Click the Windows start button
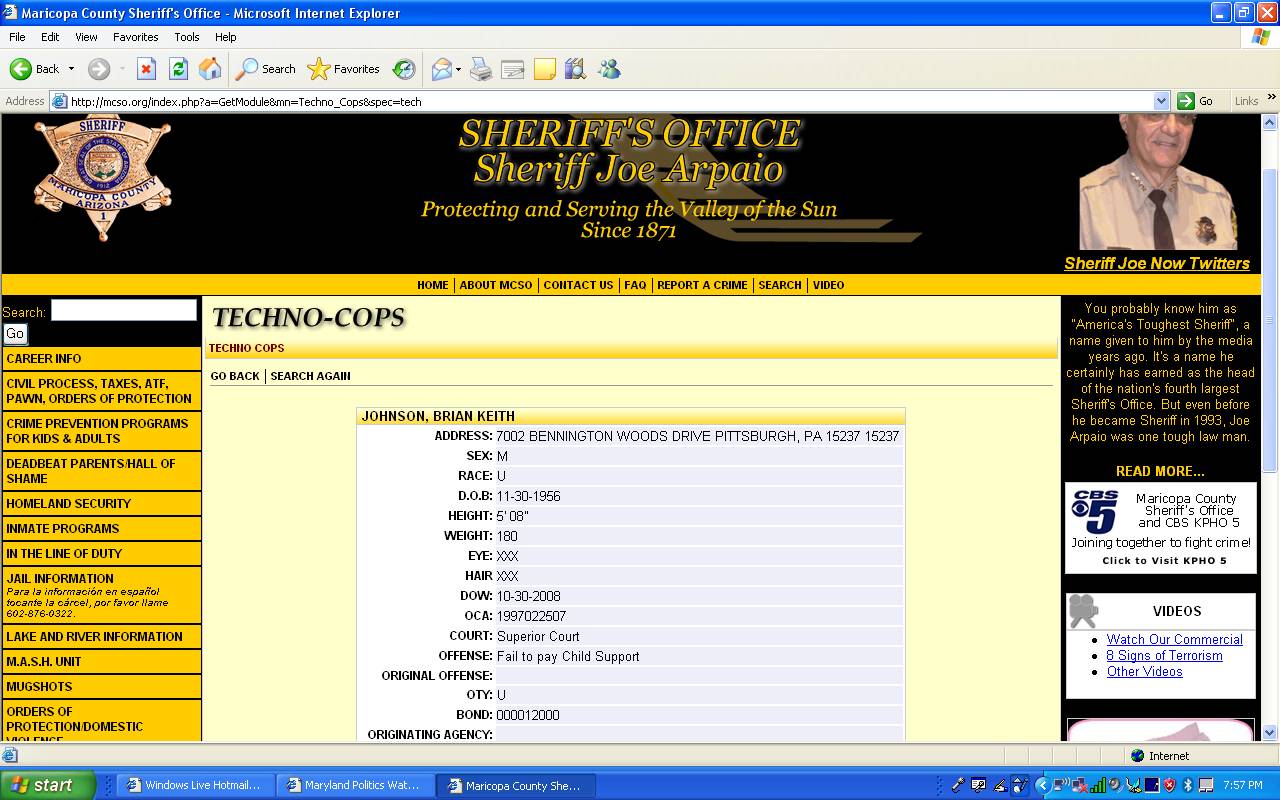The height and width of the screenshot is (800, 1280). (x=47, y=785)
